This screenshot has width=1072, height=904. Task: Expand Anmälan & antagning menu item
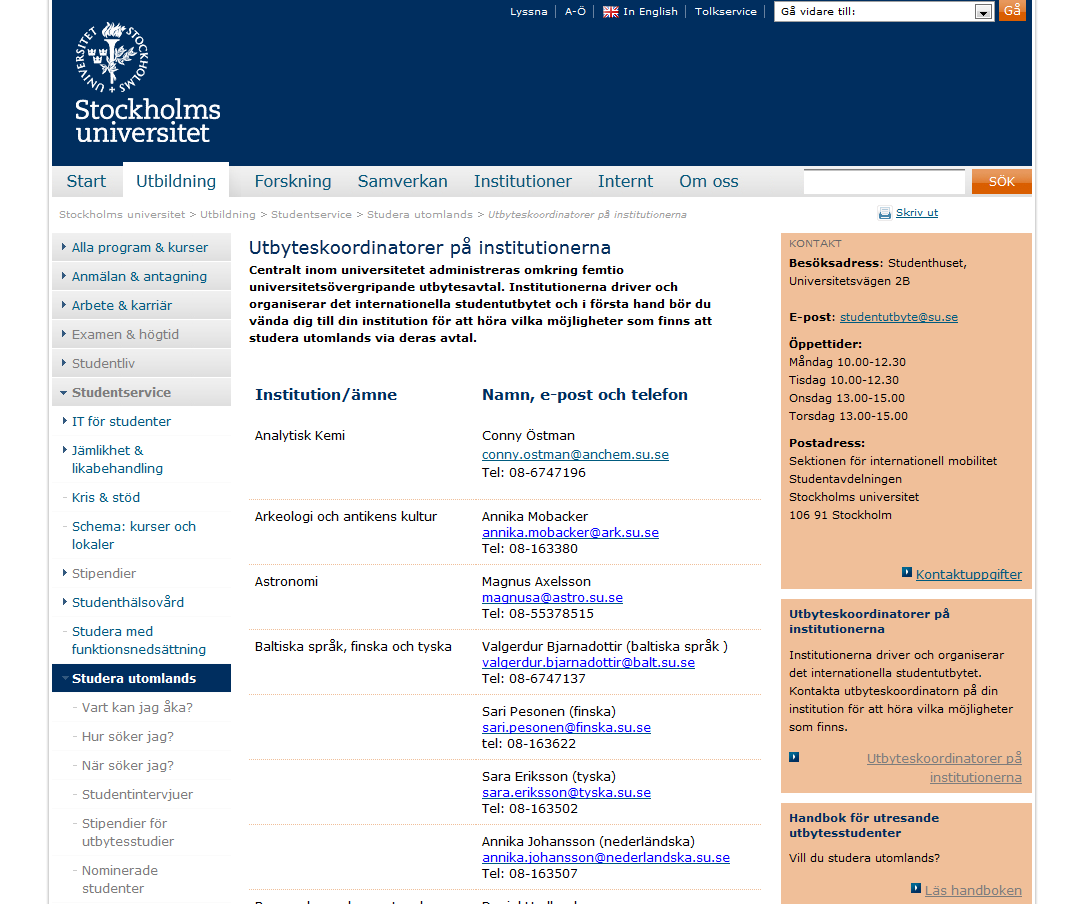[141, 276]
